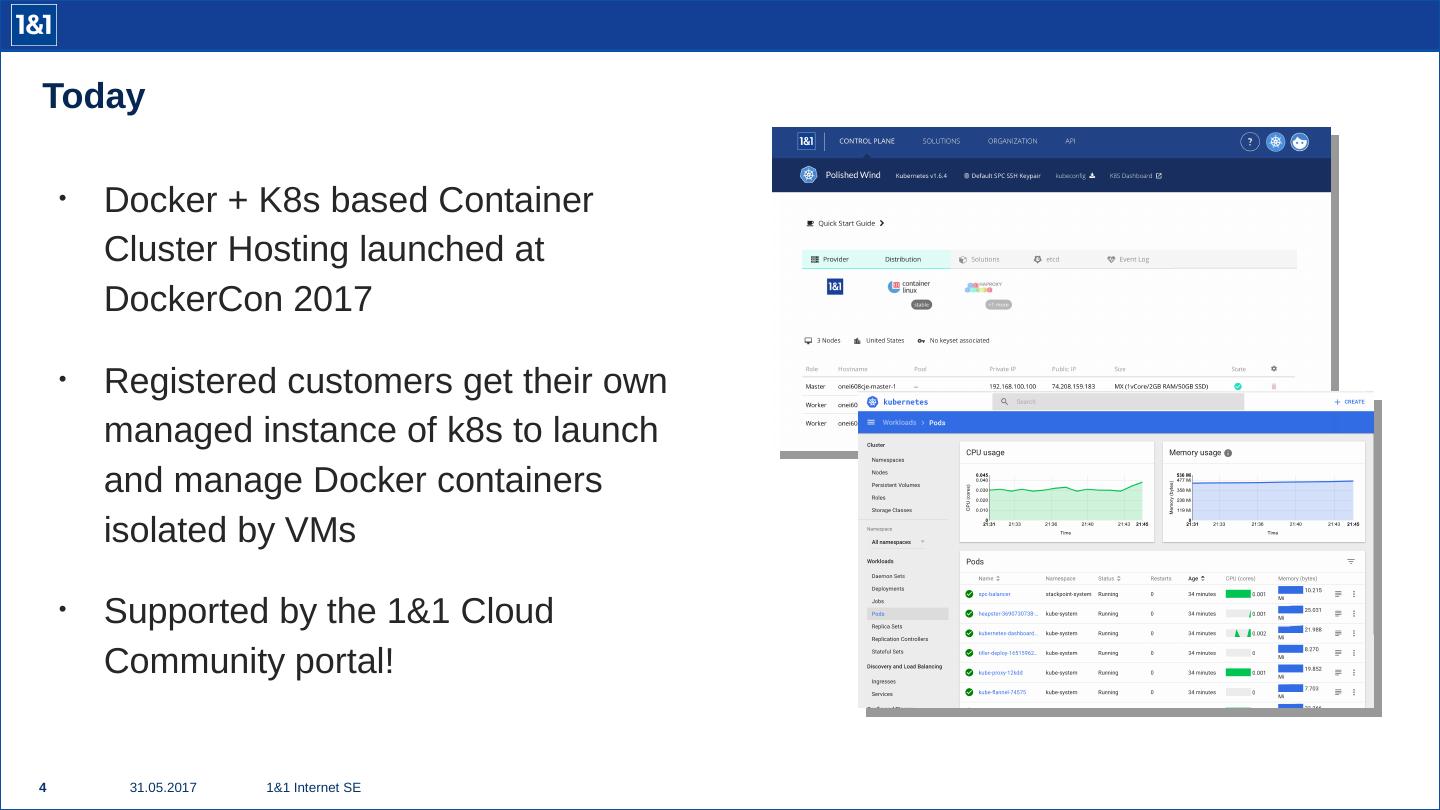View logs for the spc-balancer pod

click(x=1338, y=594)
